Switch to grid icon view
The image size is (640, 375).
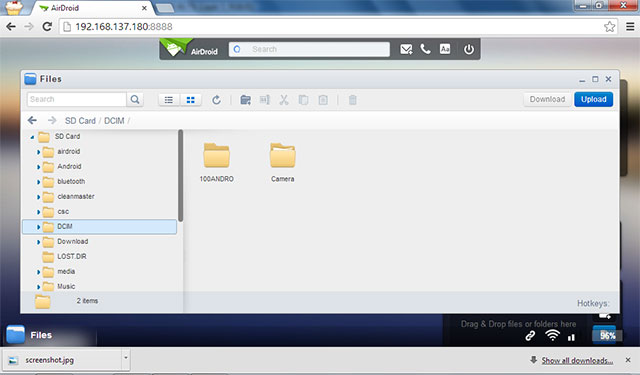click(x=190, y=100)
